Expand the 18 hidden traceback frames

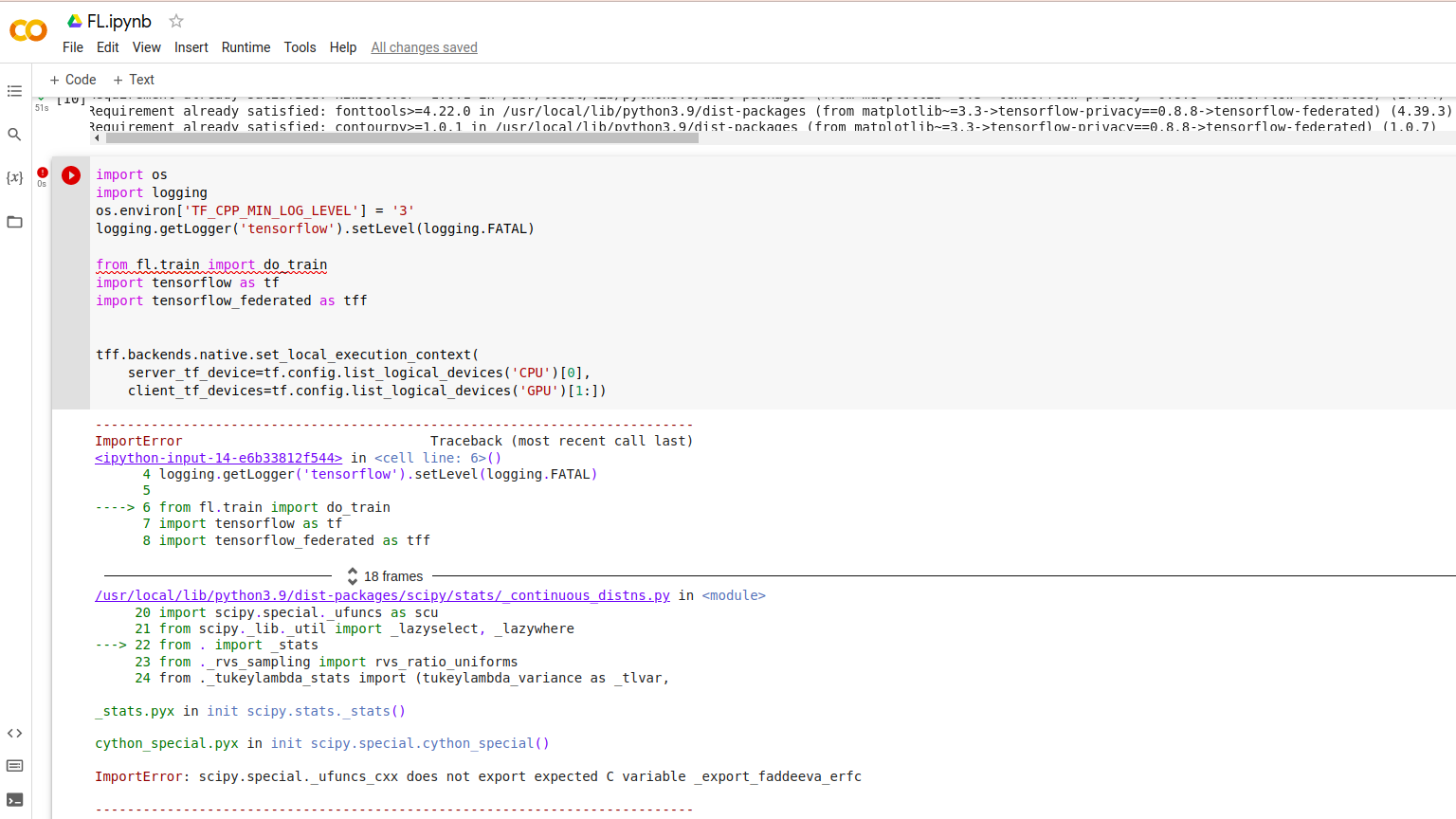pyautogui.click(x=387, y=575)
